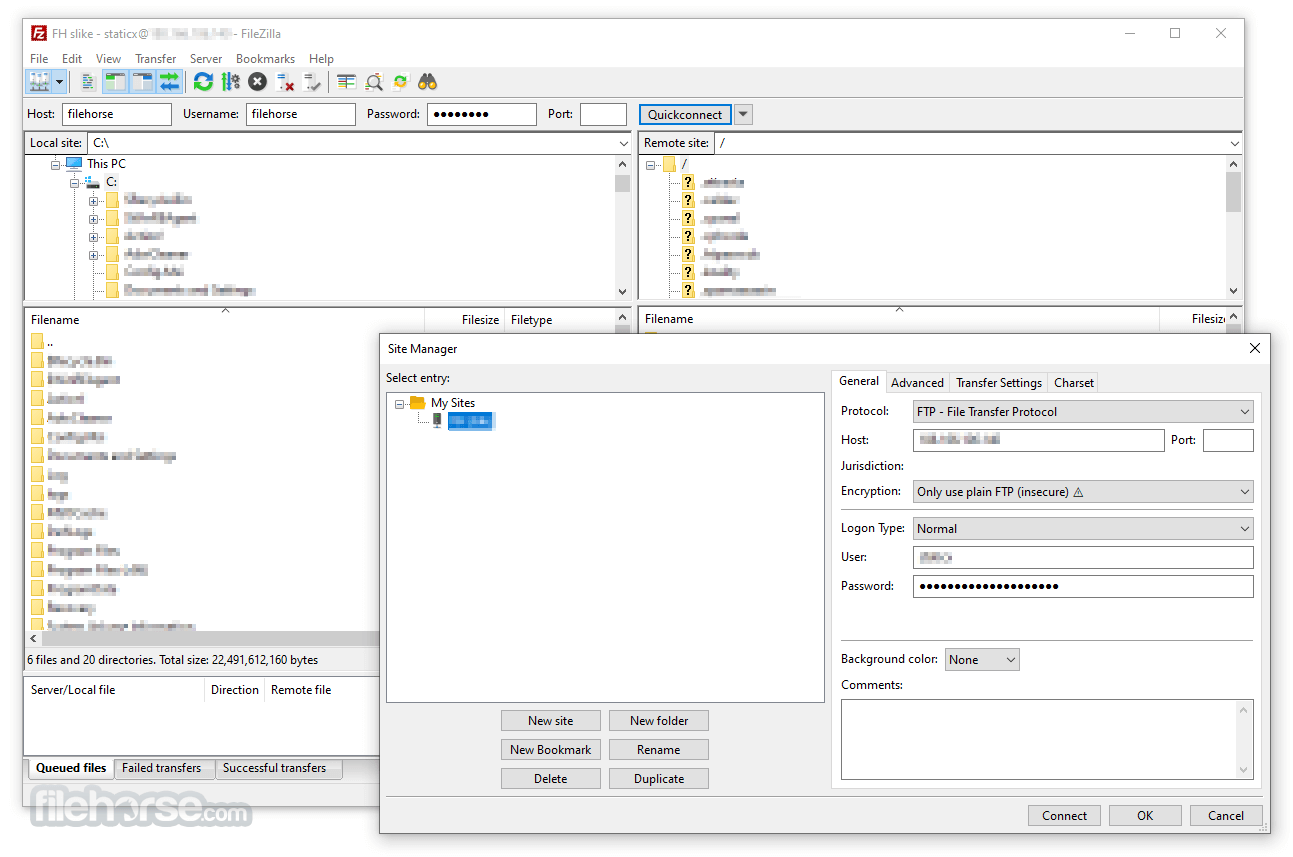Image resolution: width=1293 pixels, height=857 pixels.
Task: Open the Protocol dropdown in Site Manager
Action: 1082,411
